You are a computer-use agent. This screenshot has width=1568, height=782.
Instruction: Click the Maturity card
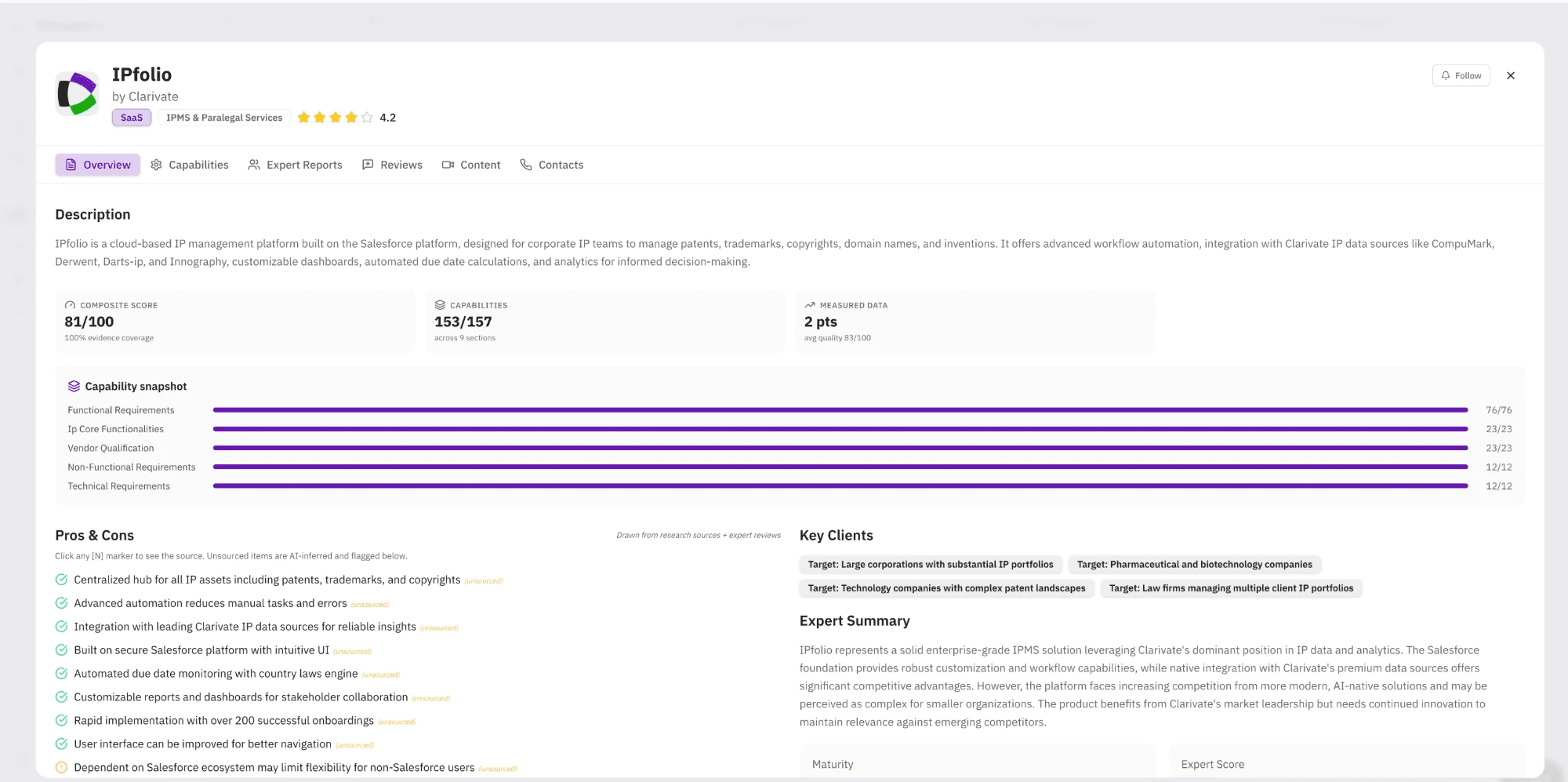tap(978, 762)
